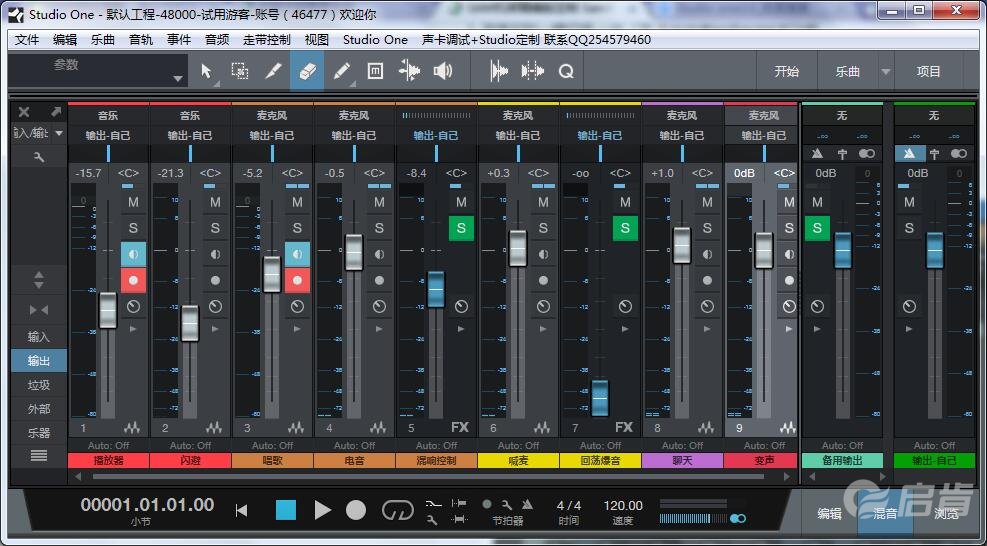This screenshot has height=546, width=987.
Task: Select the 垃圾 tab in the sidebar
Action: pyautogui.click(x=39, y=385)
